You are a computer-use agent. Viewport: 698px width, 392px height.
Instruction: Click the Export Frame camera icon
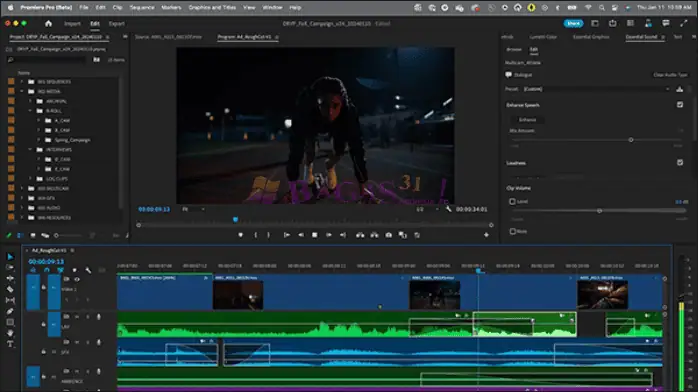pyautogui.click(x=389, y=235)
